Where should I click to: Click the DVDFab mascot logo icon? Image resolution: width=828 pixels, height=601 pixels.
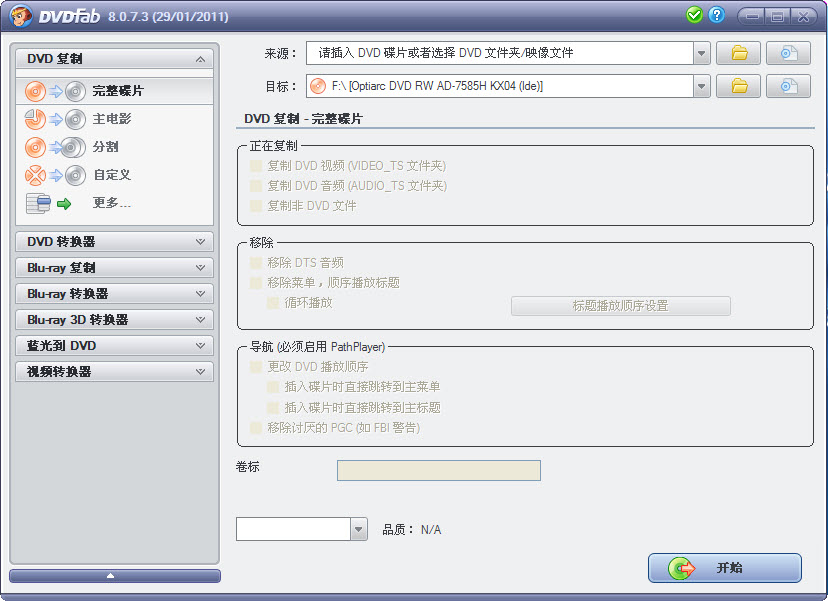21,16
